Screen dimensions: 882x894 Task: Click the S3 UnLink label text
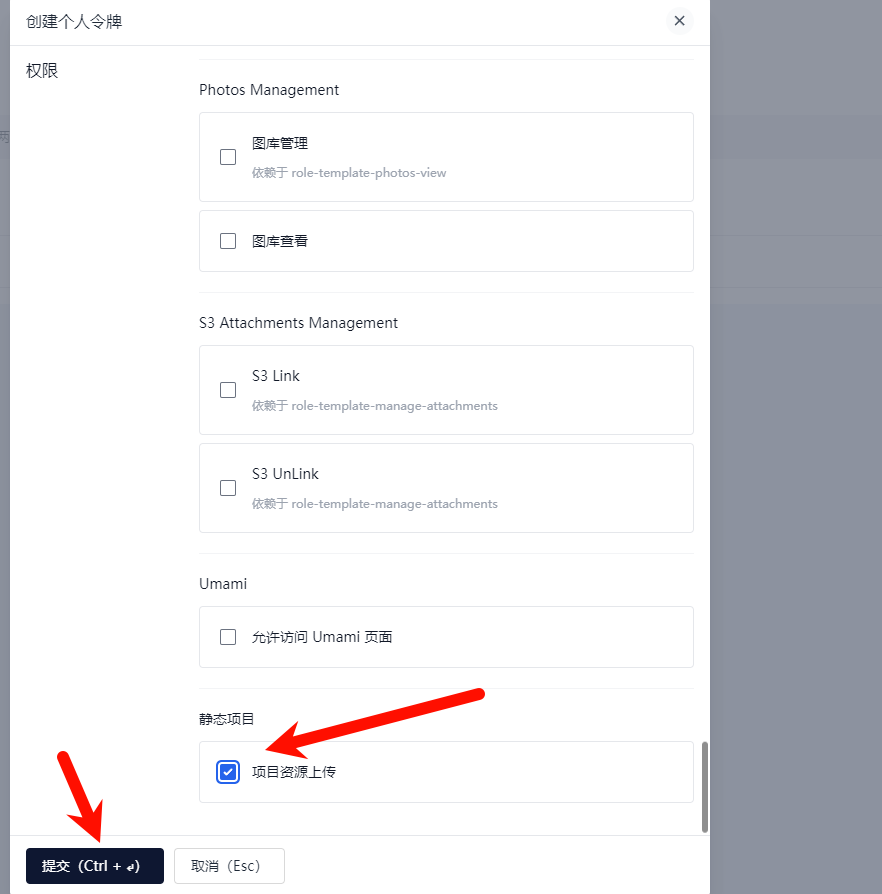tap(285, 474)
